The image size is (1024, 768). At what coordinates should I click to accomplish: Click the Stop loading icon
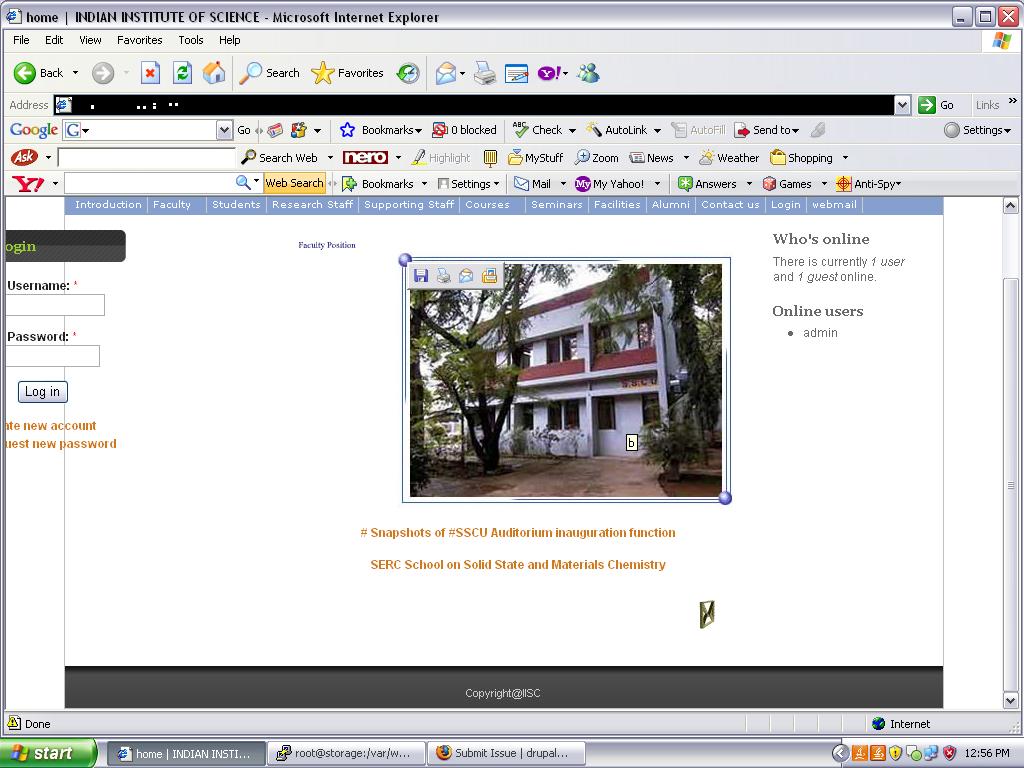tap(150, 72)
